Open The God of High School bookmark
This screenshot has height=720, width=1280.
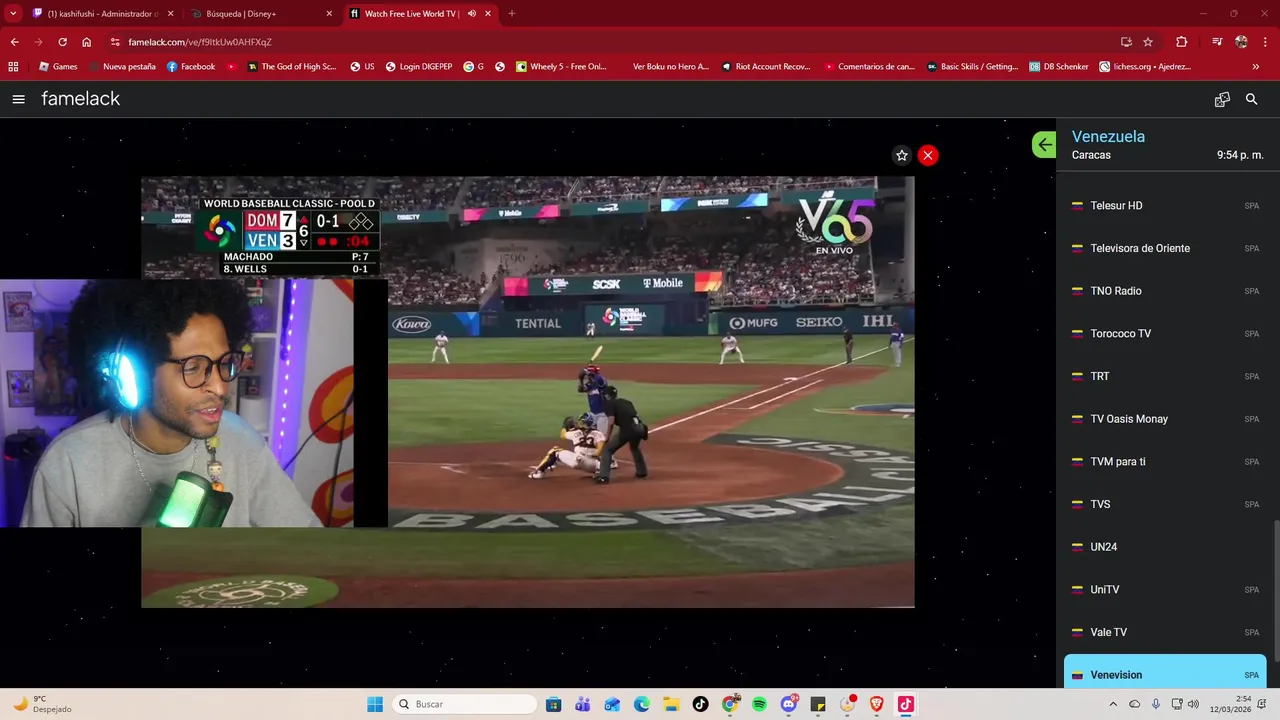292,67
